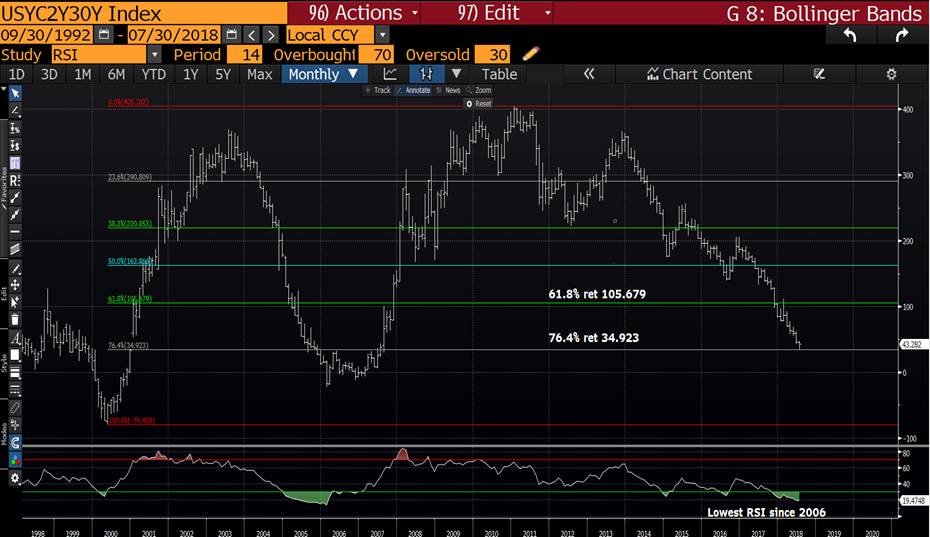The height and width of the screenshot is (537, 930).
Task: Select the horizontal line tool
Action: point(15,232)
